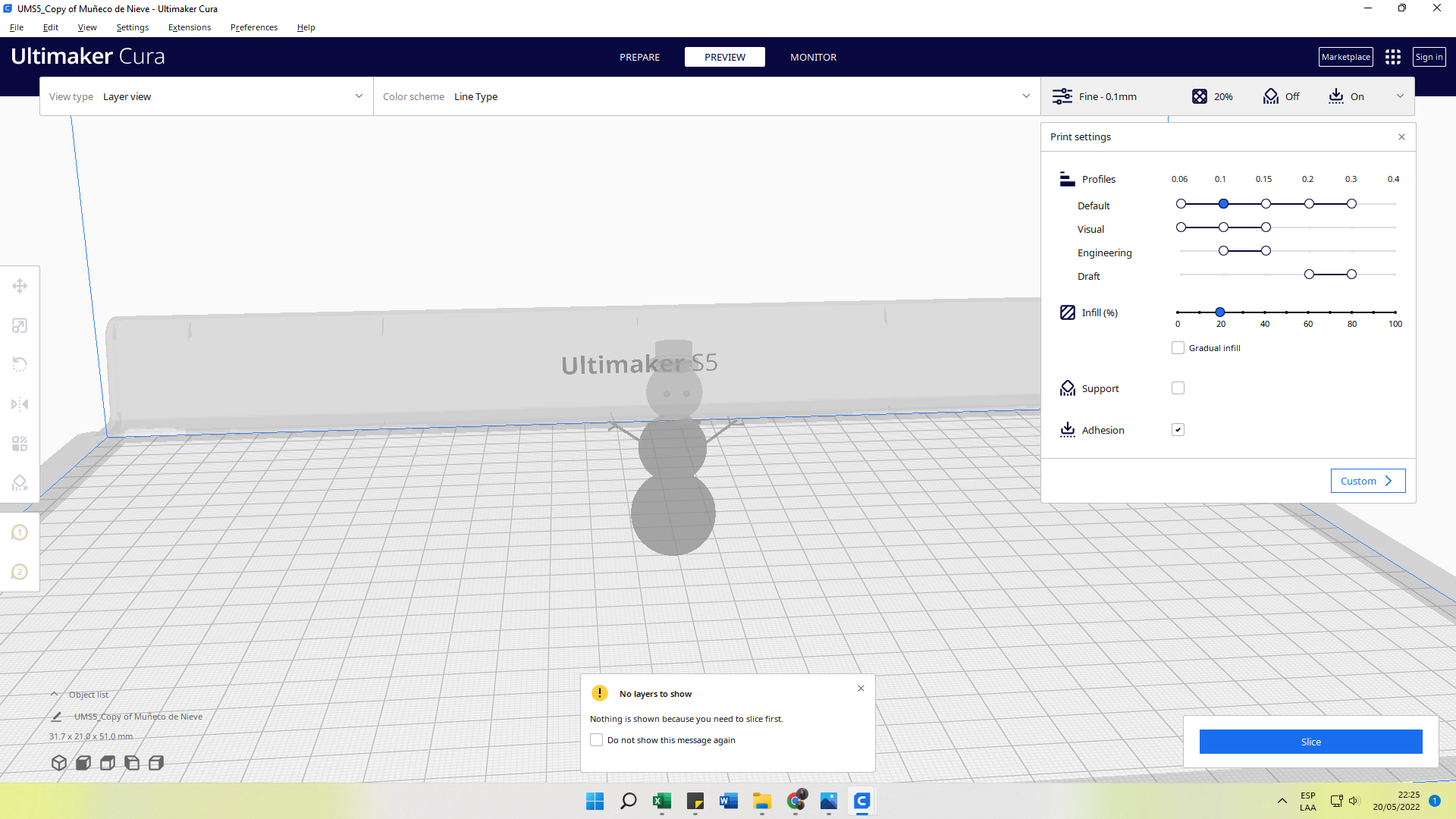The width and height of the screenshot is (1456, 819).
Task: Open the Edit menu
Action: [x=51, y=27]
